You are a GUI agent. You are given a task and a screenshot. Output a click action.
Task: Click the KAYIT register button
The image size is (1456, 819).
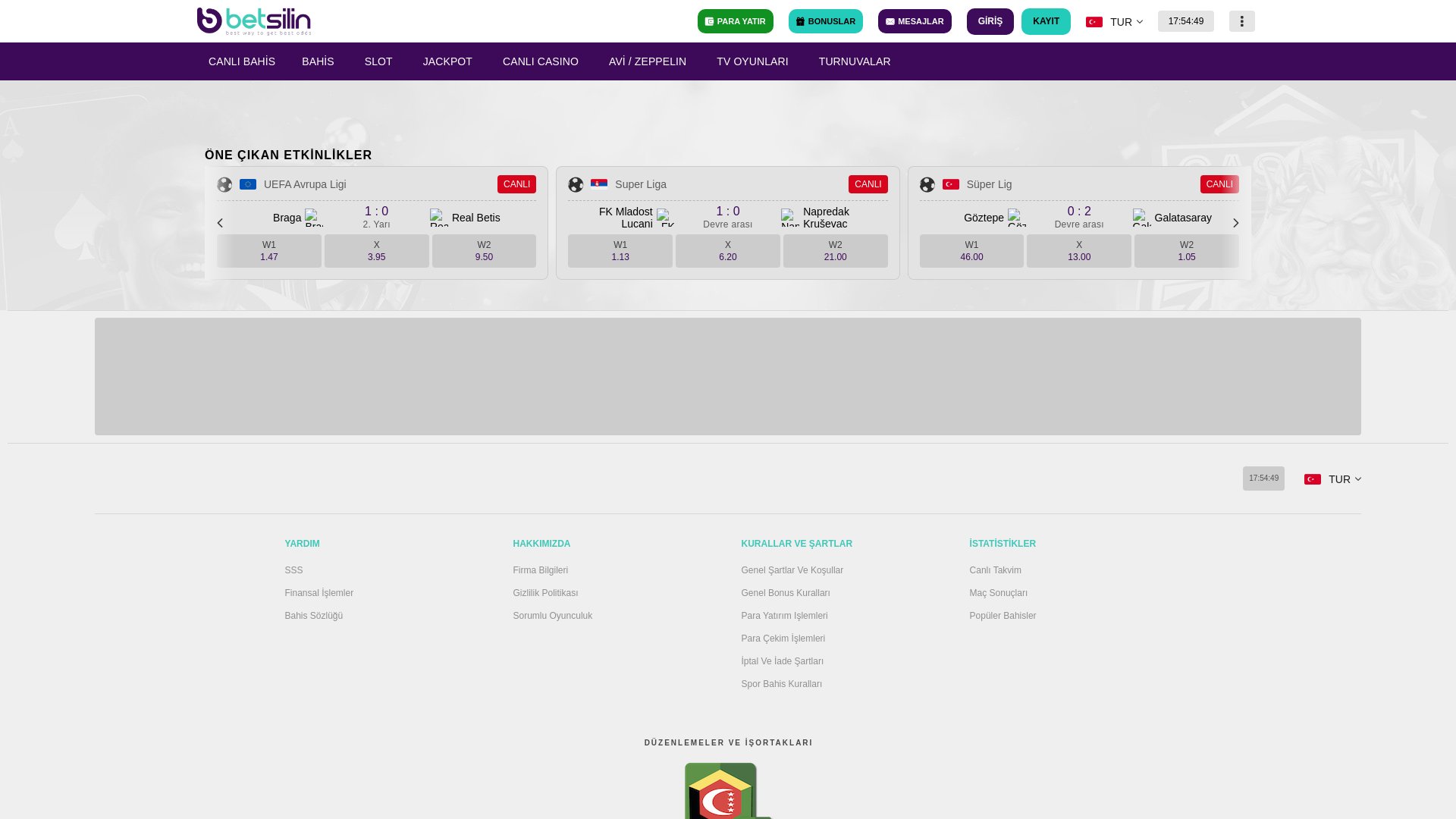[1046, 21]
